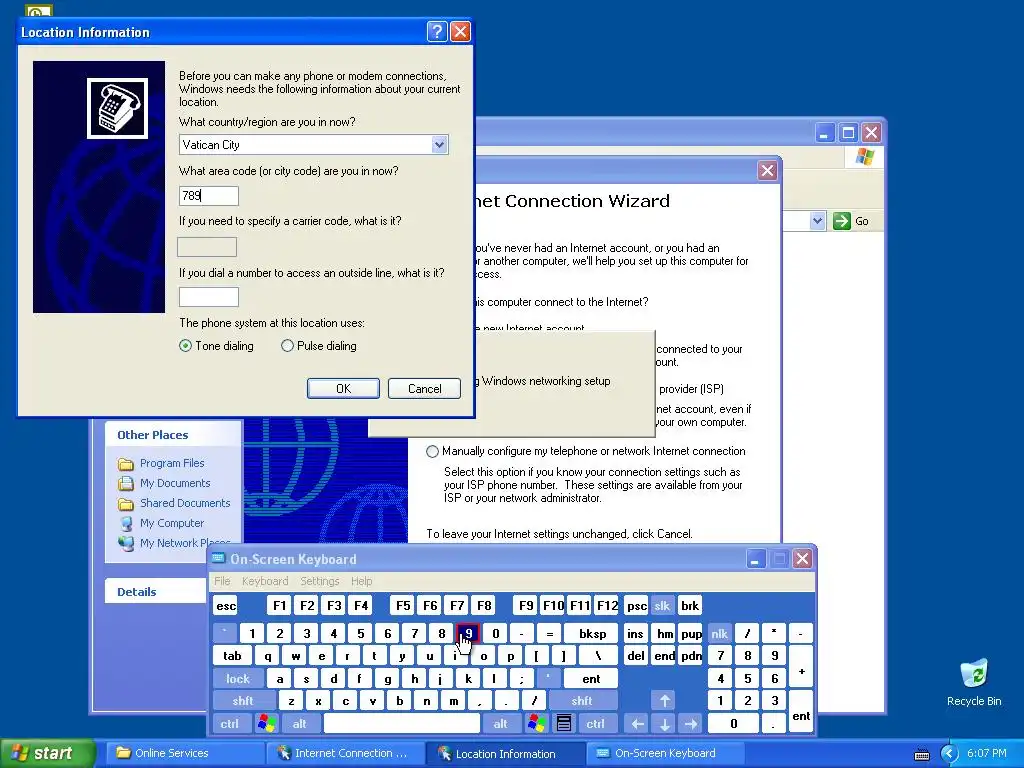This screenshot has height=768, width=1024.
Task: Click the up arrow key on the on-screen keyboard
Action: point(664,701)
